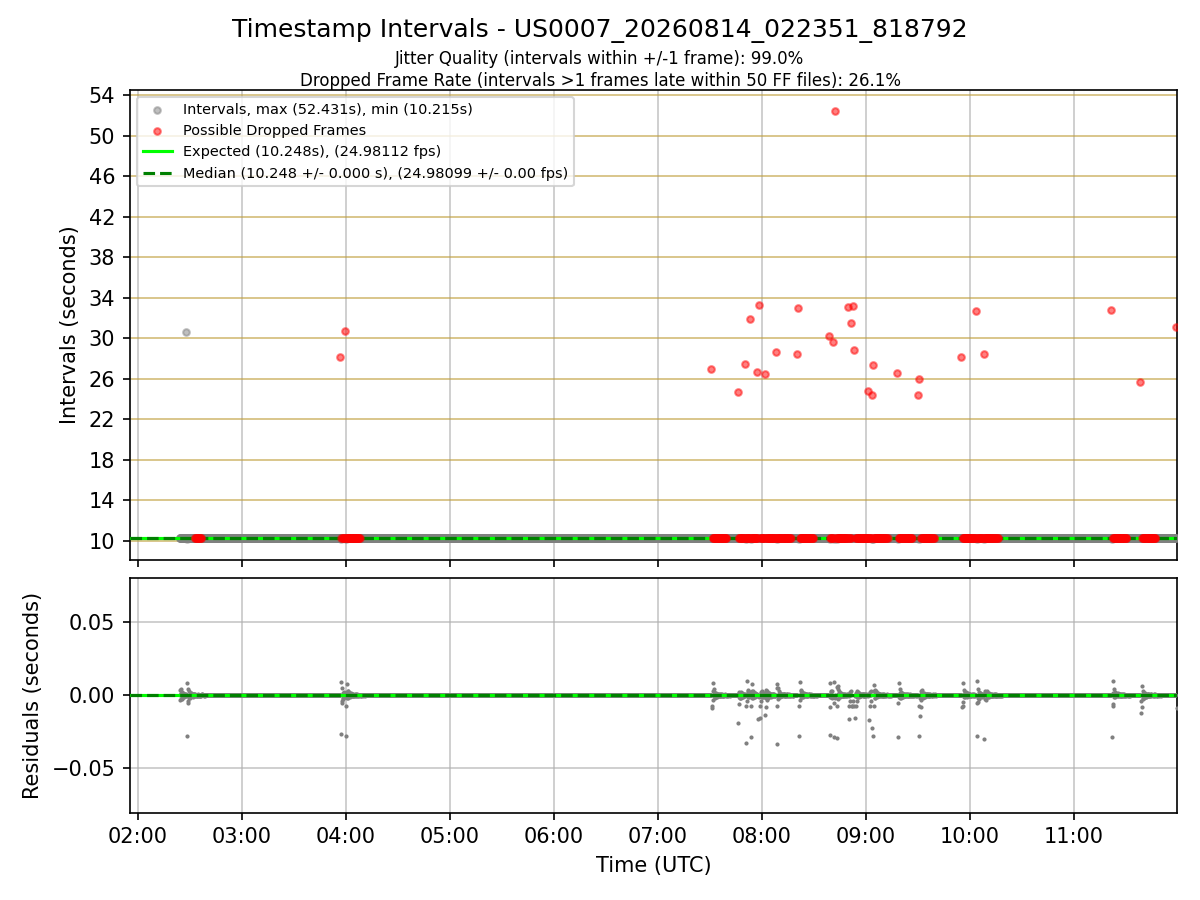Select the 03:00 time tick label
This screenshot has width=1200, height=900.
coord(242,835)
